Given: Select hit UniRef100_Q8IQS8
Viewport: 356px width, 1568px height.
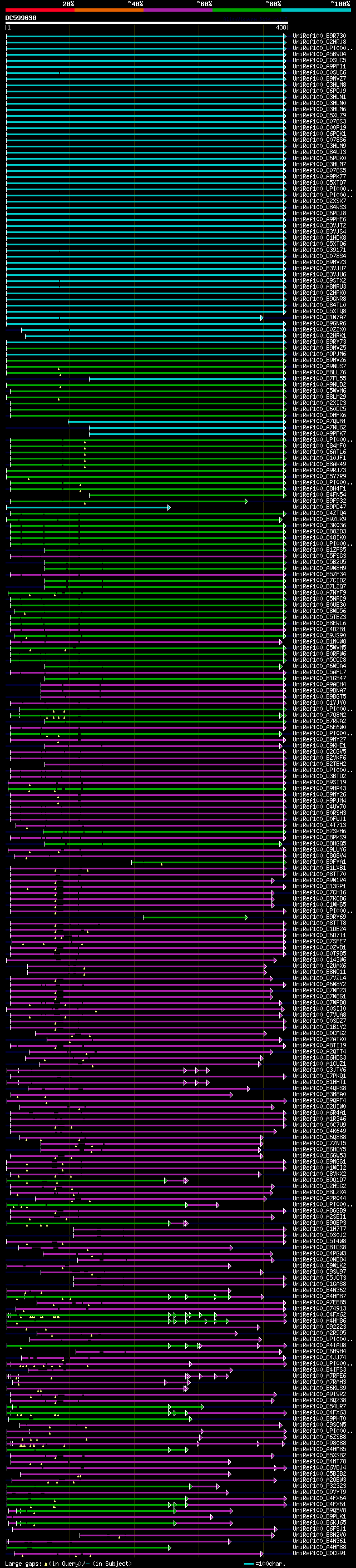Looking at the screenshot, I should 319,1247.
